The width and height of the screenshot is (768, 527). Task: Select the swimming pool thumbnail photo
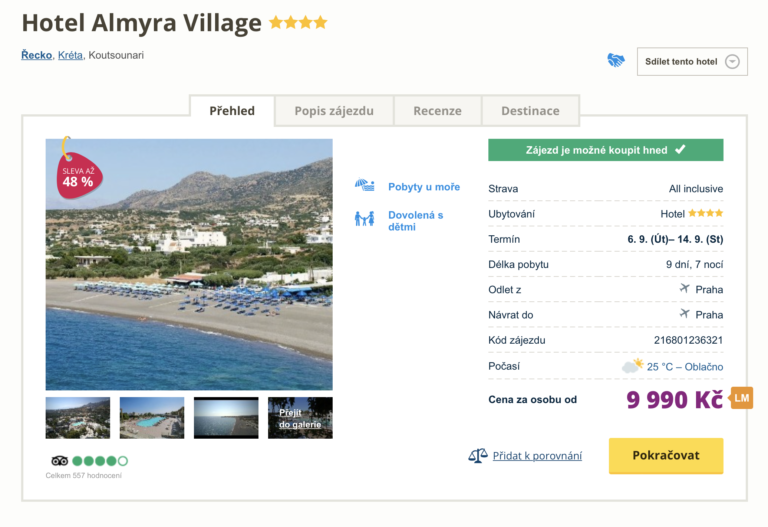tap(152, 418)
